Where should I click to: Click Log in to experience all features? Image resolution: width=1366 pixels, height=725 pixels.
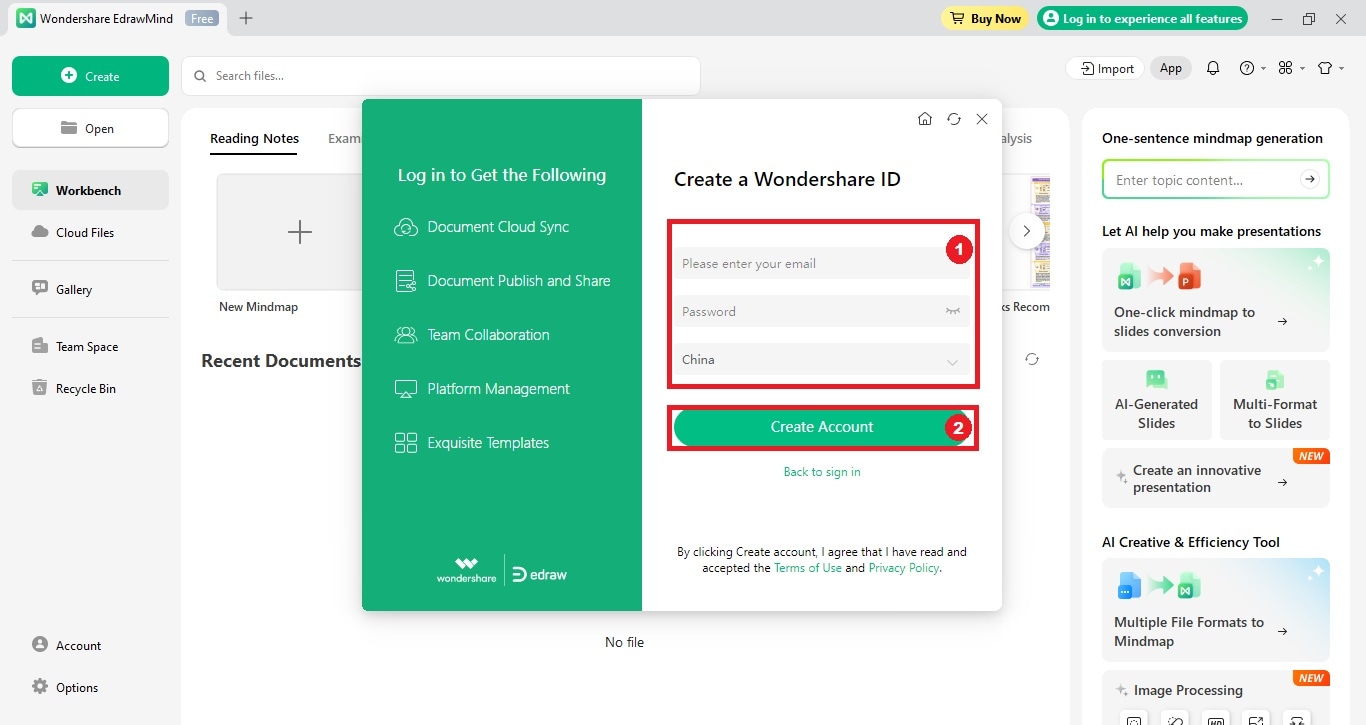click(x=1142, y=18)
